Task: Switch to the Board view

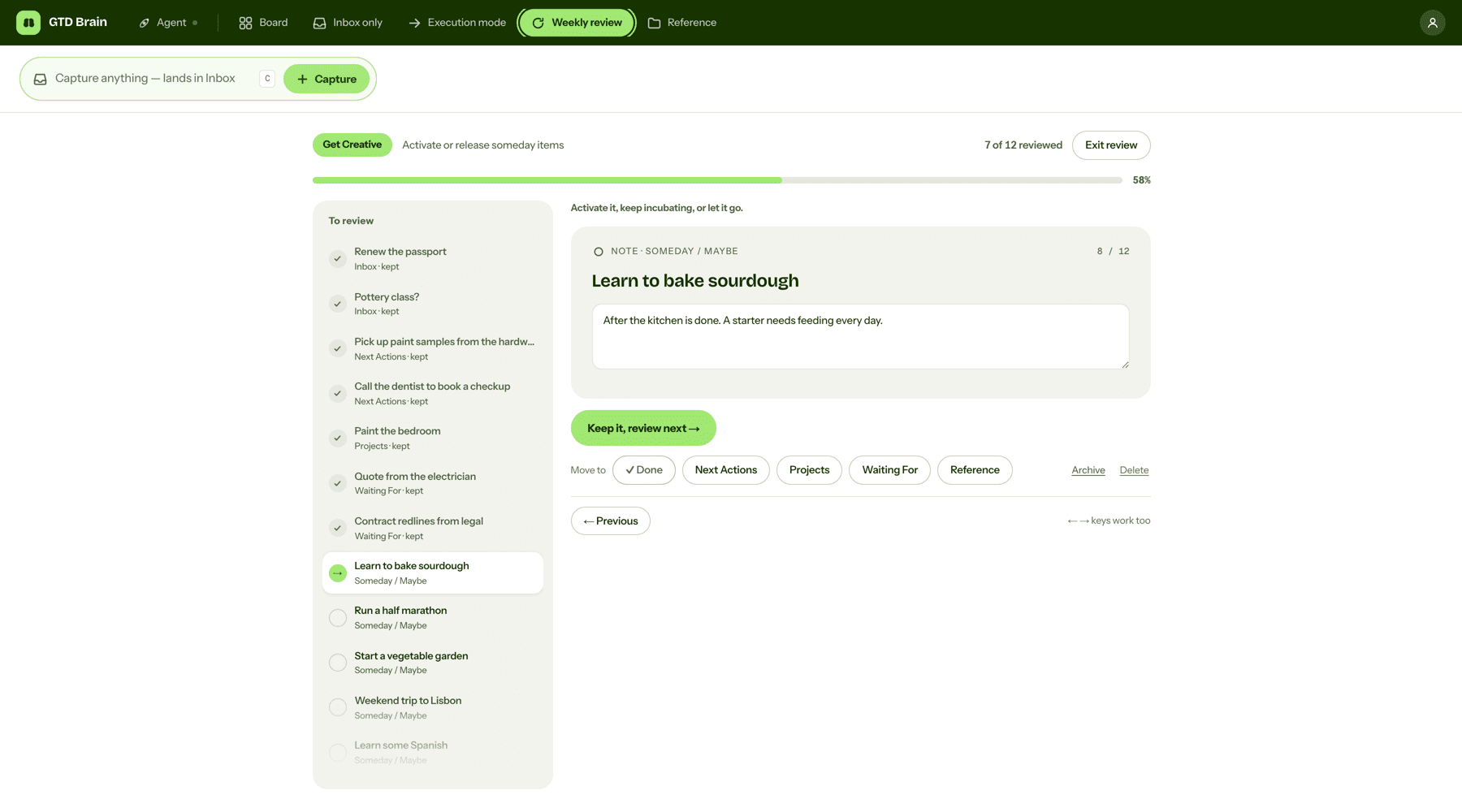Action: click(263, 23)
